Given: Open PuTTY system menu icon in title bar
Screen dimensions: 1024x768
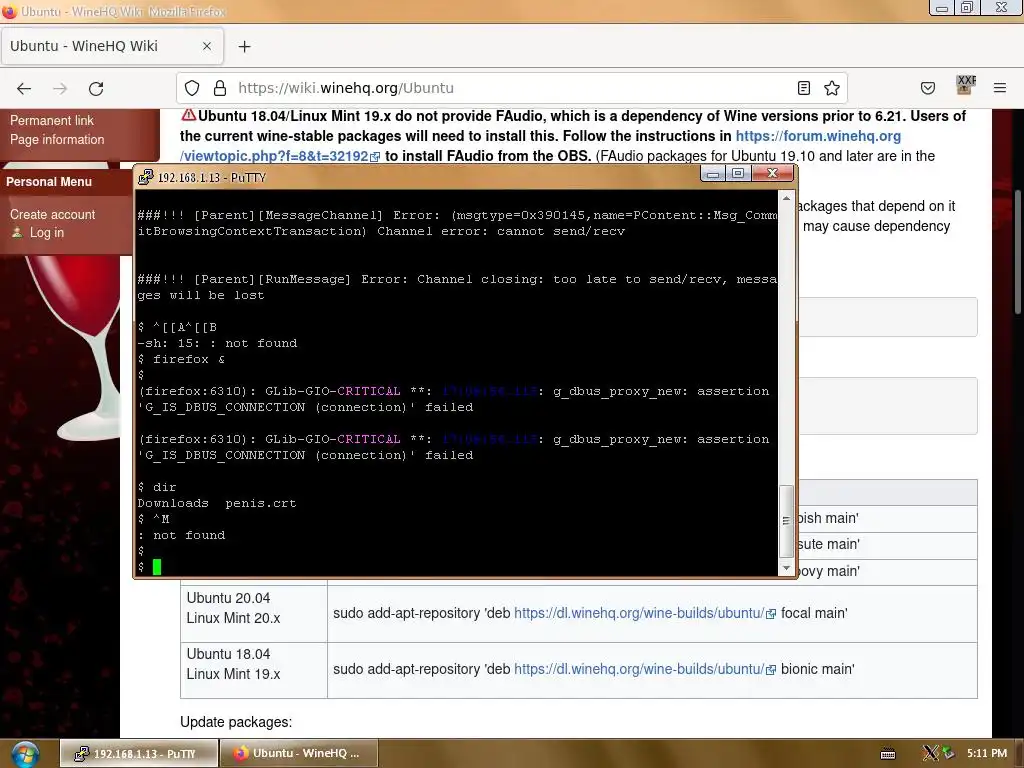Looking at the screenshot, I should click(x=146, y=177).
